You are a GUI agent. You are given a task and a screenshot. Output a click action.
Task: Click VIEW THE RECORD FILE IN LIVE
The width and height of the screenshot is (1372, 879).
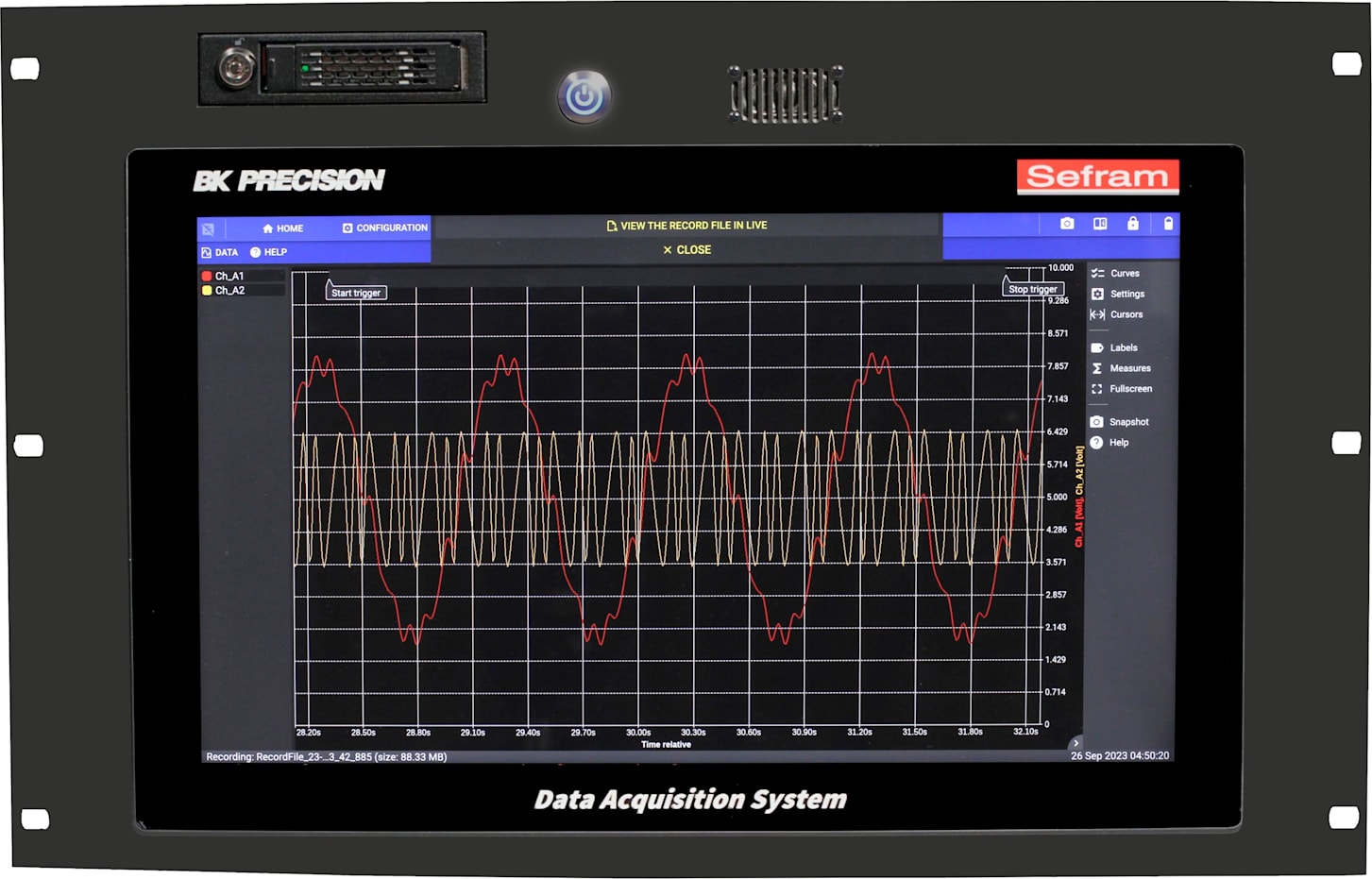point(686,226)
